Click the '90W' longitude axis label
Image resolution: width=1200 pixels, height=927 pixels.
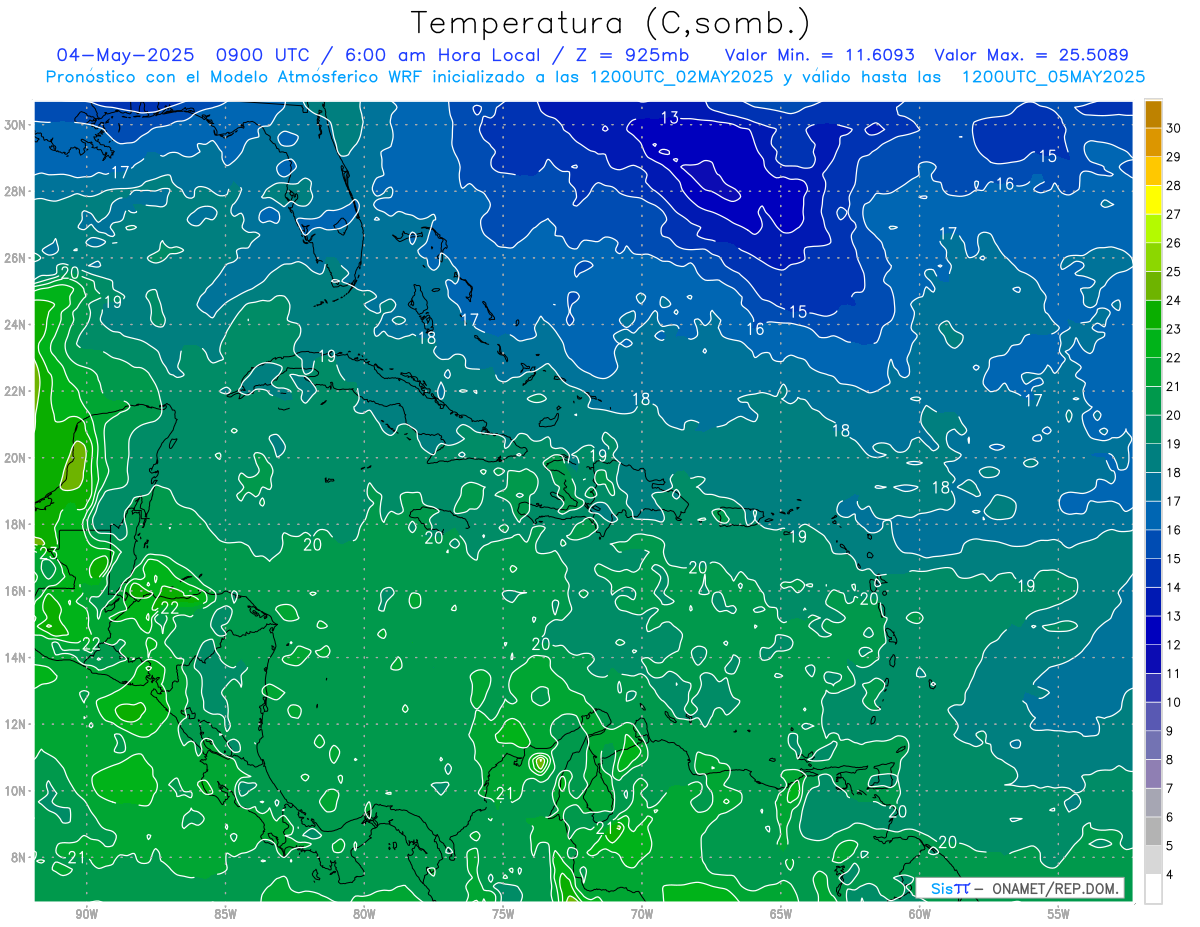pyautogui.click(x=86, y=914)
